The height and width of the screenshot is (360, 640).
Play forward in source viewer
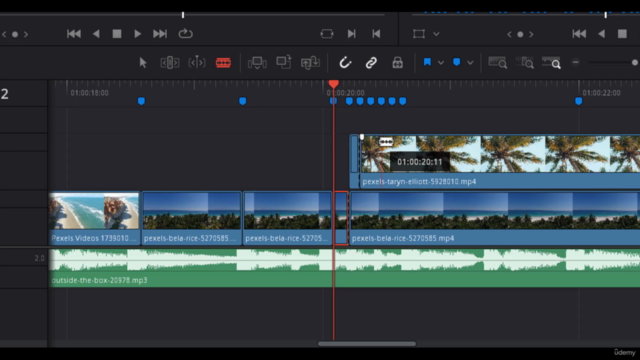(x=138, y=34)
